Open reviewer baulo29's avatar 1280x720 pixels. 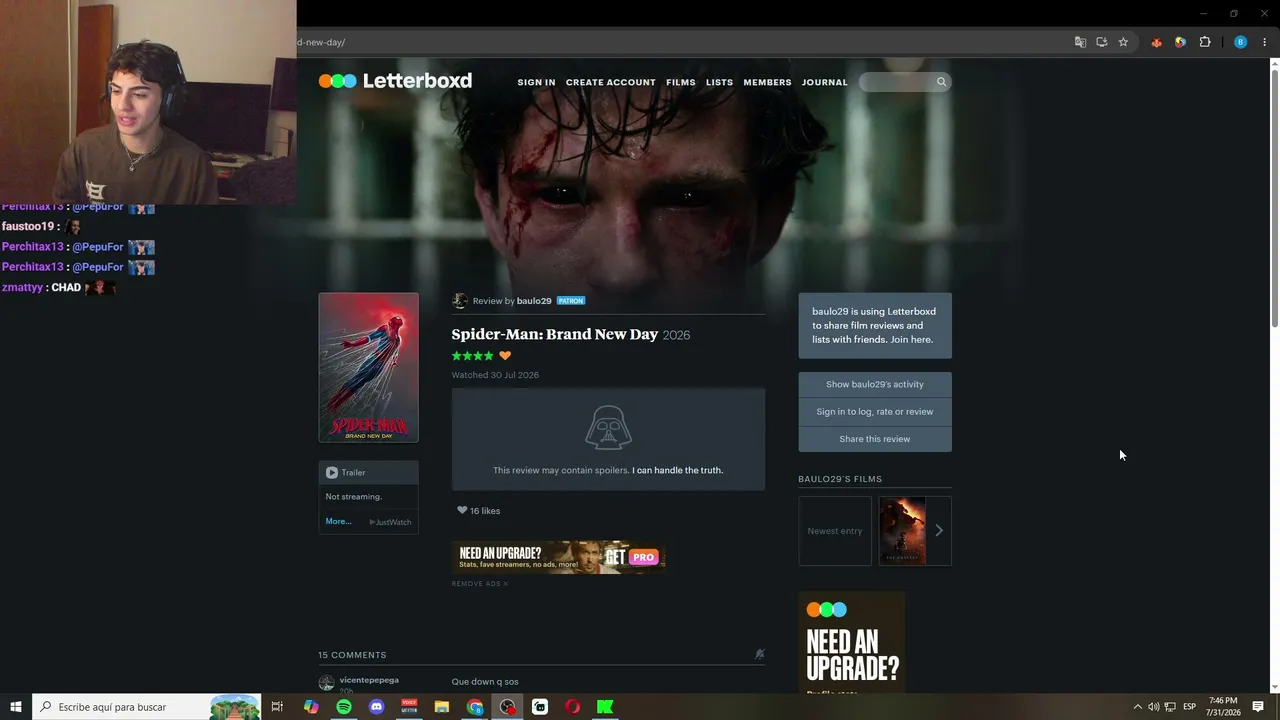coord(460,301)
